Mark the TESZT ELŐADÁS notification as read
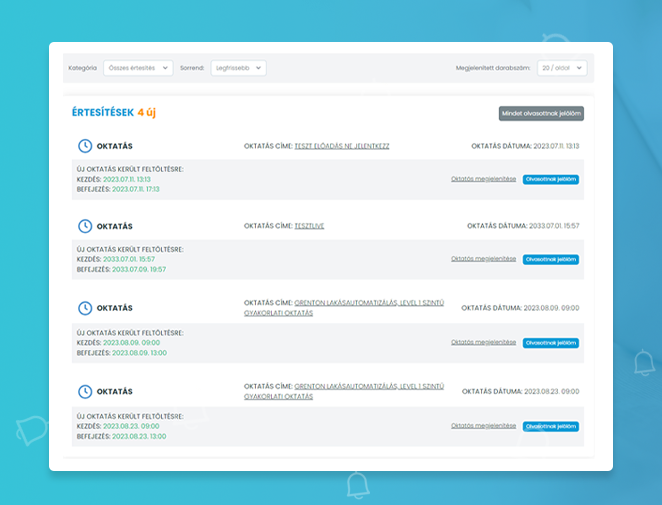The image size is (662, 505). [x=550, y=179]
